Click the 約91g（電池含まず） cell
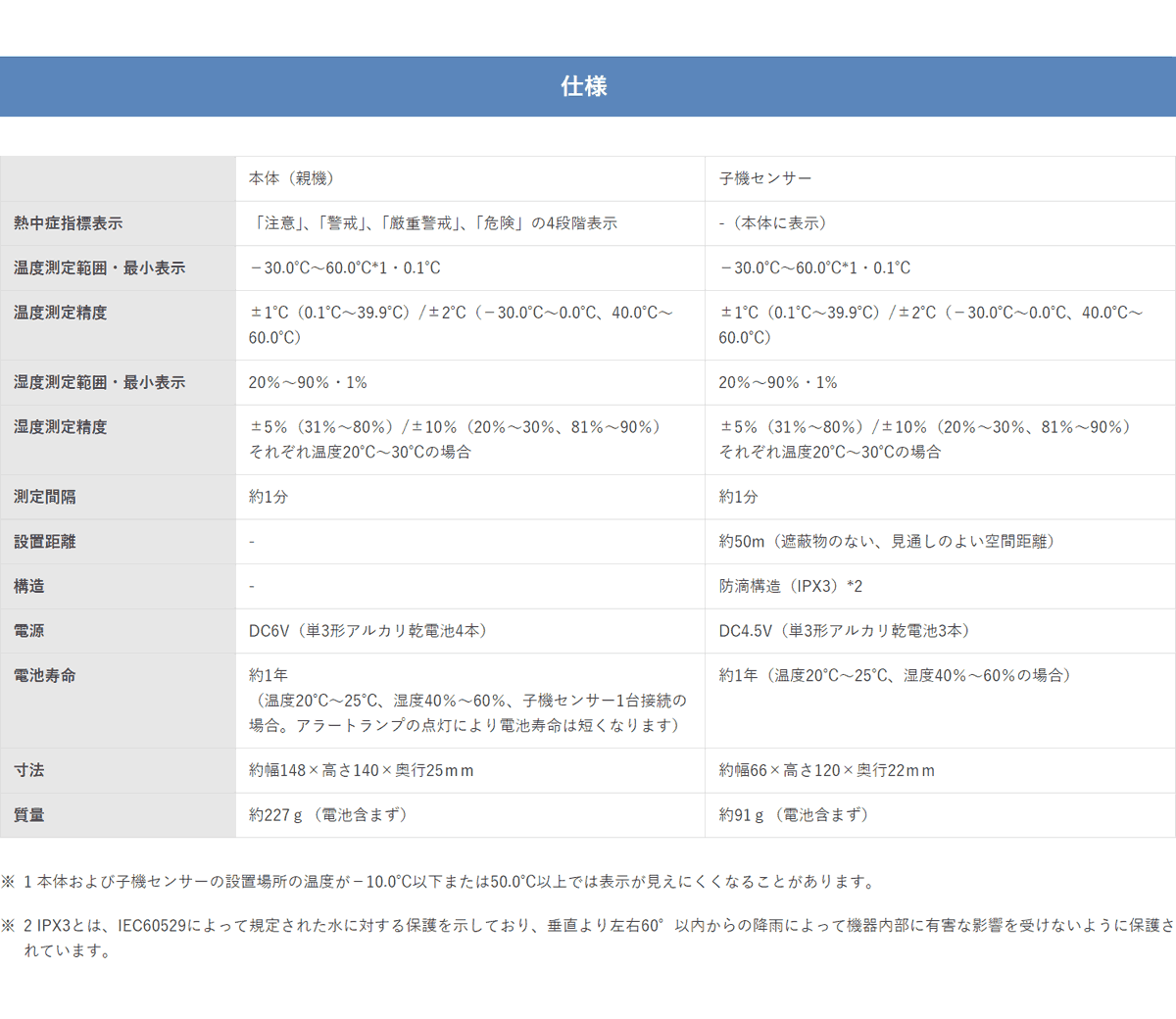The width and height of the screenshot is (1176, 1019). pyautogui.click(x=940, y=815)
